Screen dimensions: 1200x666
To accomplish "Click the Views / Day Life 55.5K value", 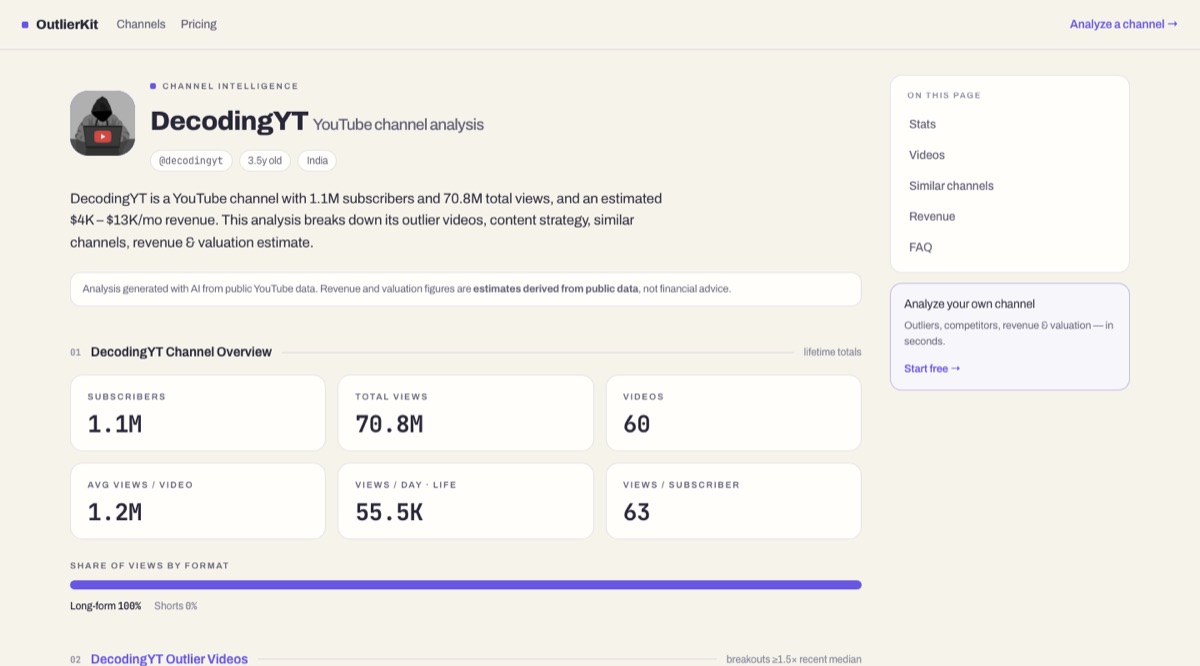I will 389,512.
